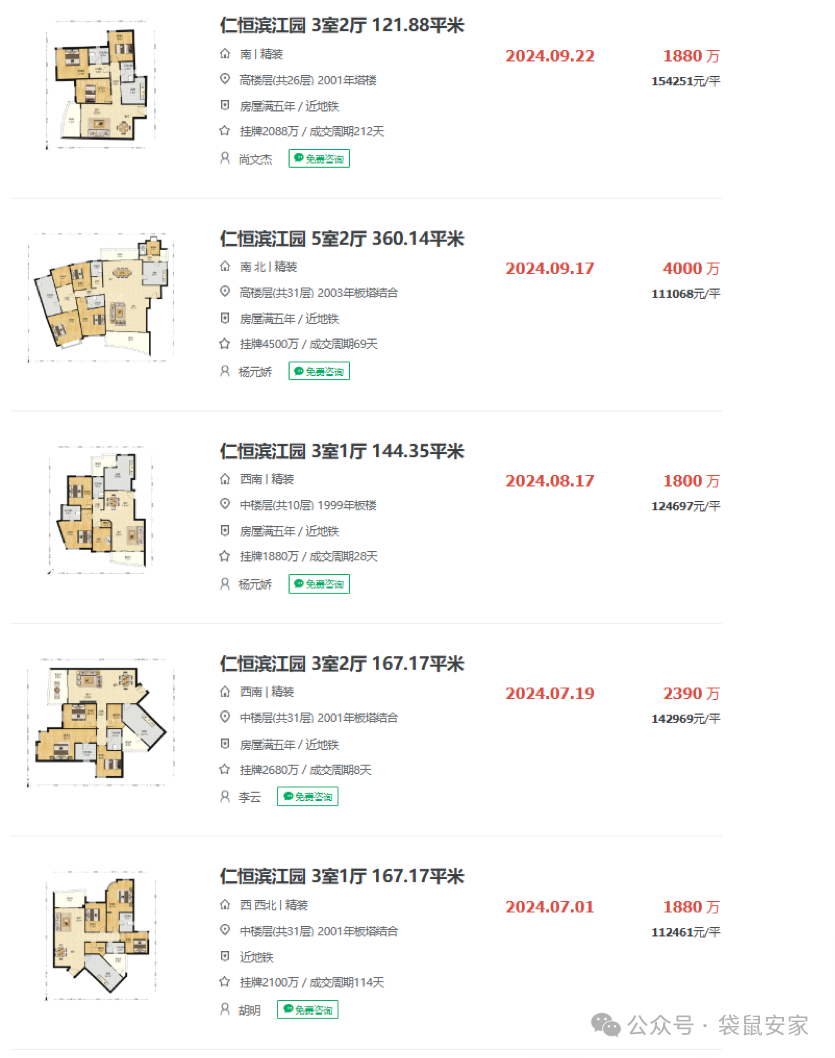Select the 仁恒滨江园 3室1厅 167.17平米 title
The width and height of the screenshot is (835, 1058).
tap(342, 877)
